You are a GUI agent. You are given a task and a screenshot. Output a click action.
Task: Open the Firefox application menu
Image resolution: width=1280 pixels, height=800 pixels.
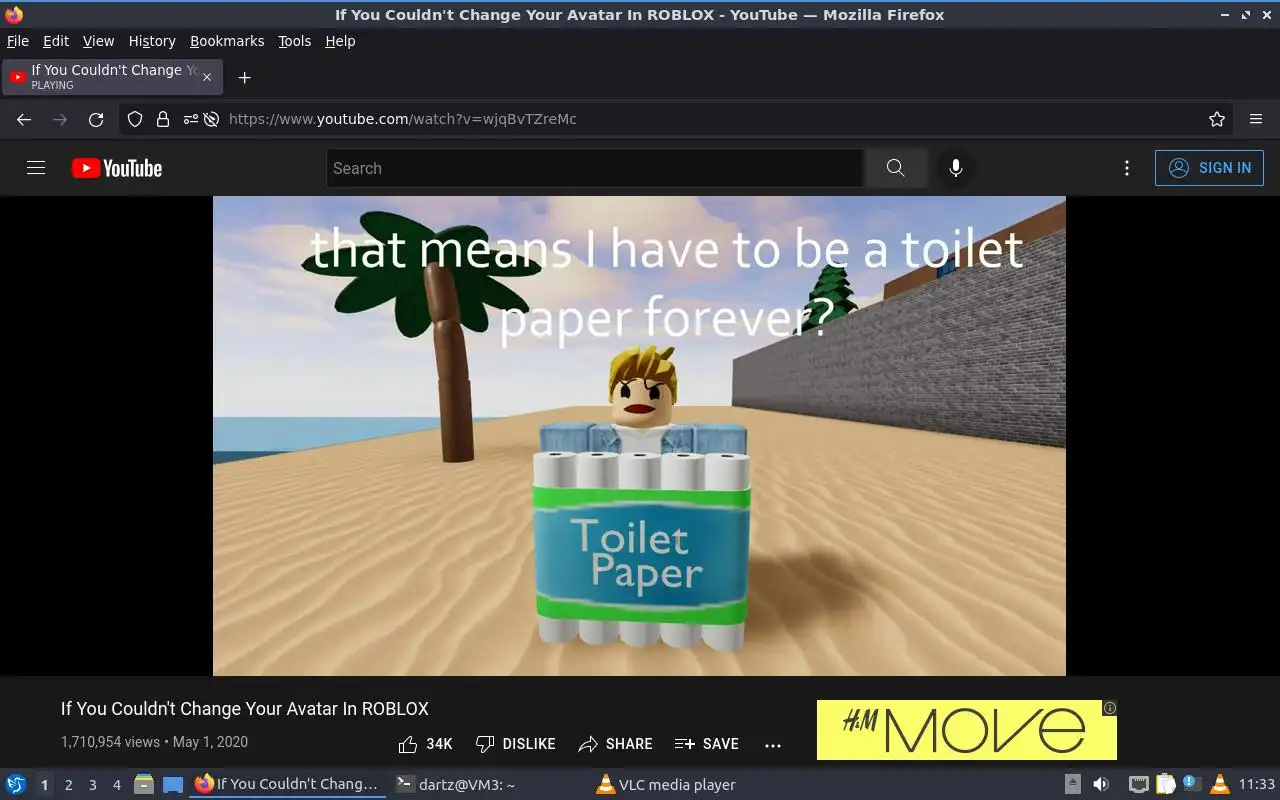pos(1256,119)
